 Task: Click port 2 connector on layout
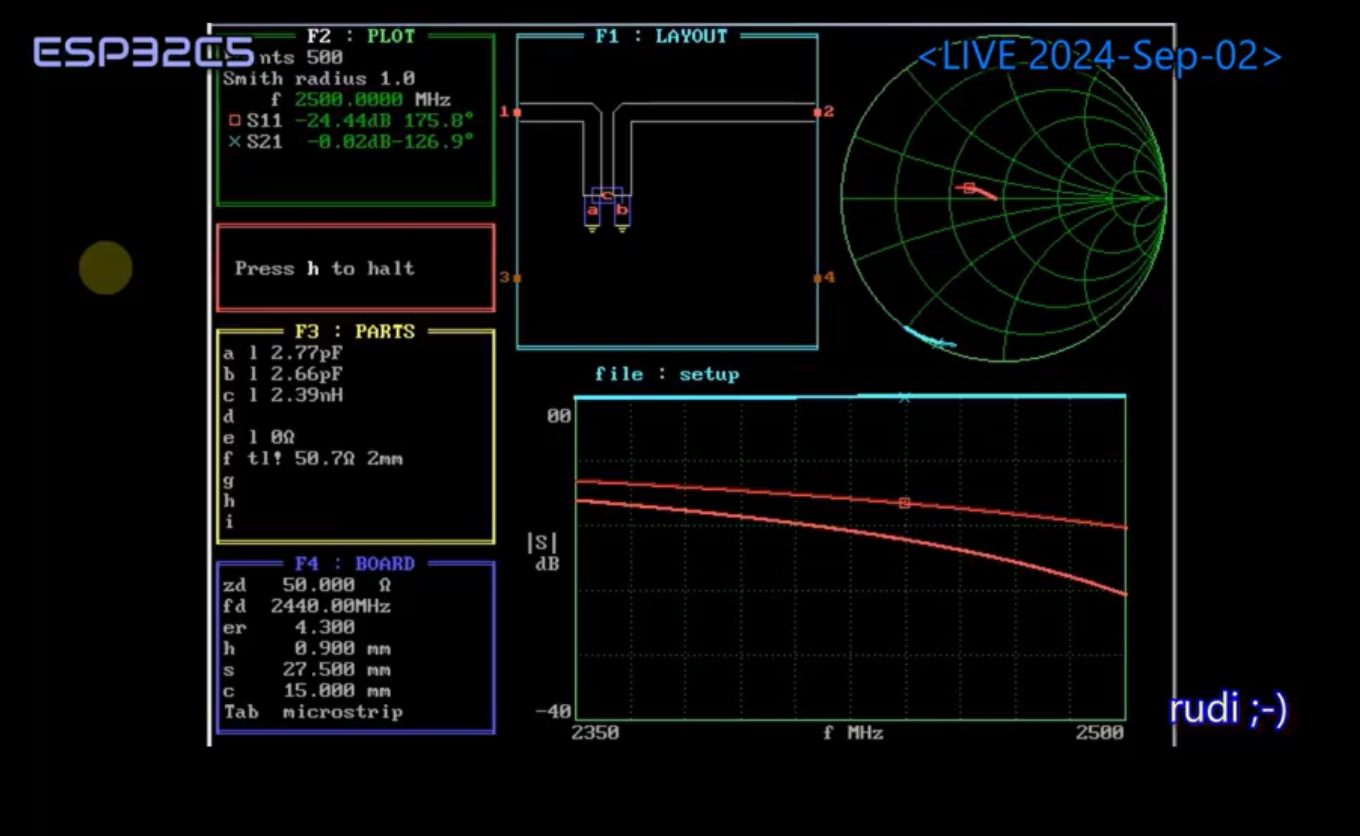click(818, 112)
